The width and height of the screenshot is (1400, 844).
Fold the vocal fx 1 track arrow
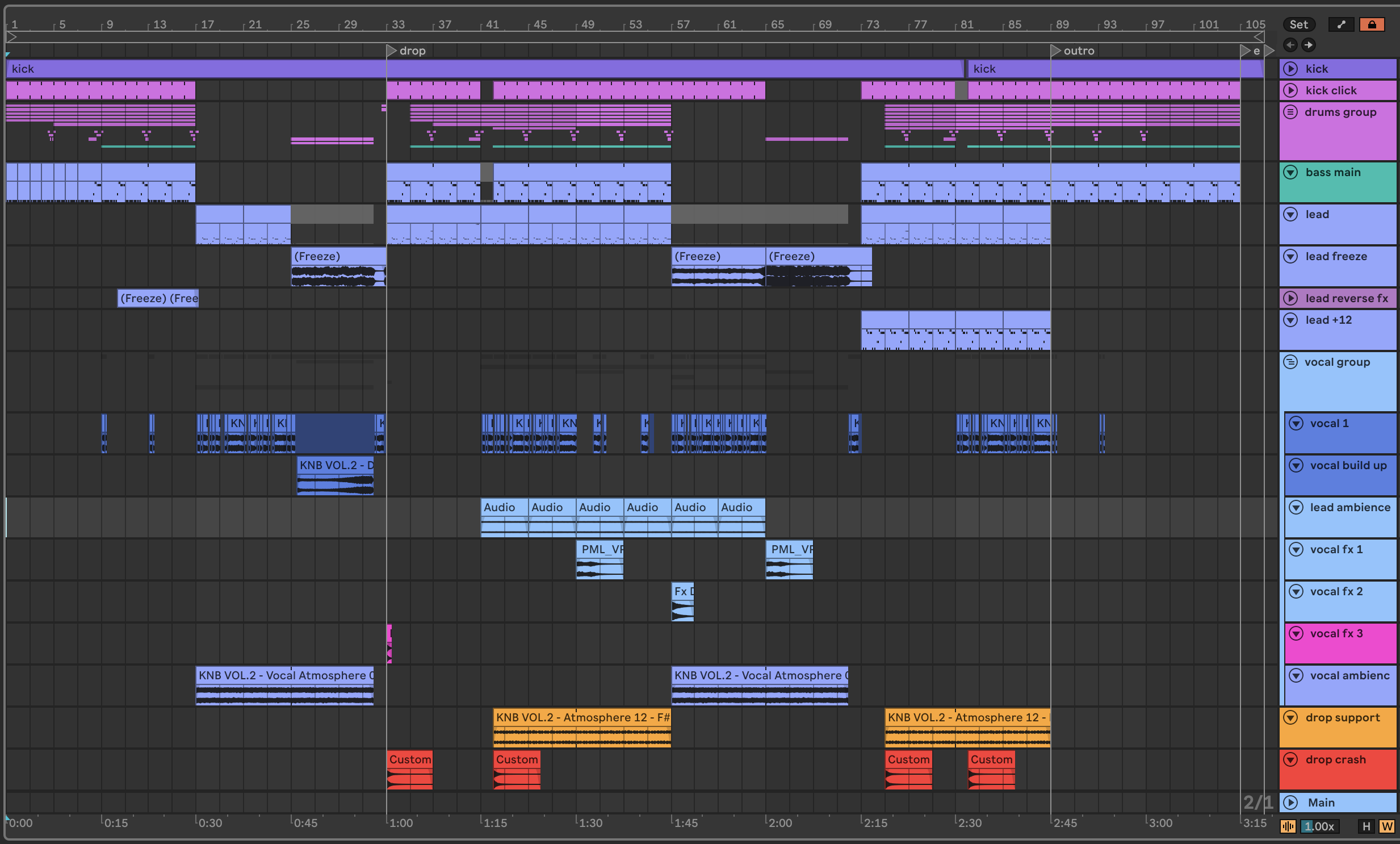(x=1296, y=550)
